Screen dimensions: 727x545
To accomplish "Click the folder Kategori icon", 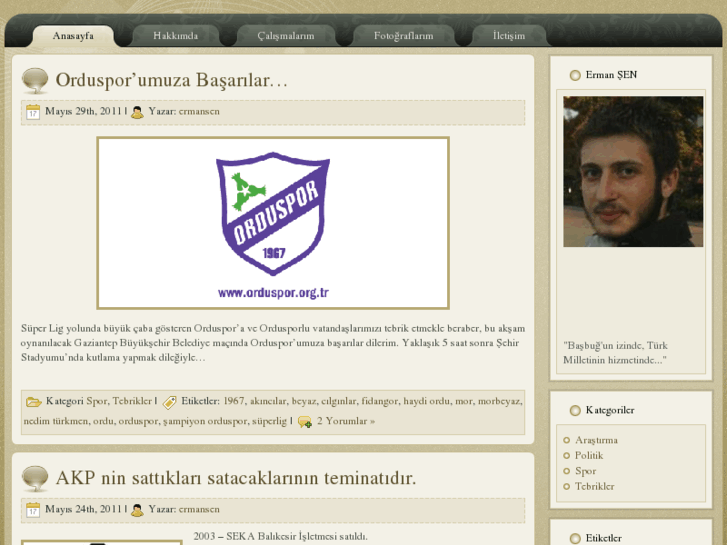I will click(34, 401).
